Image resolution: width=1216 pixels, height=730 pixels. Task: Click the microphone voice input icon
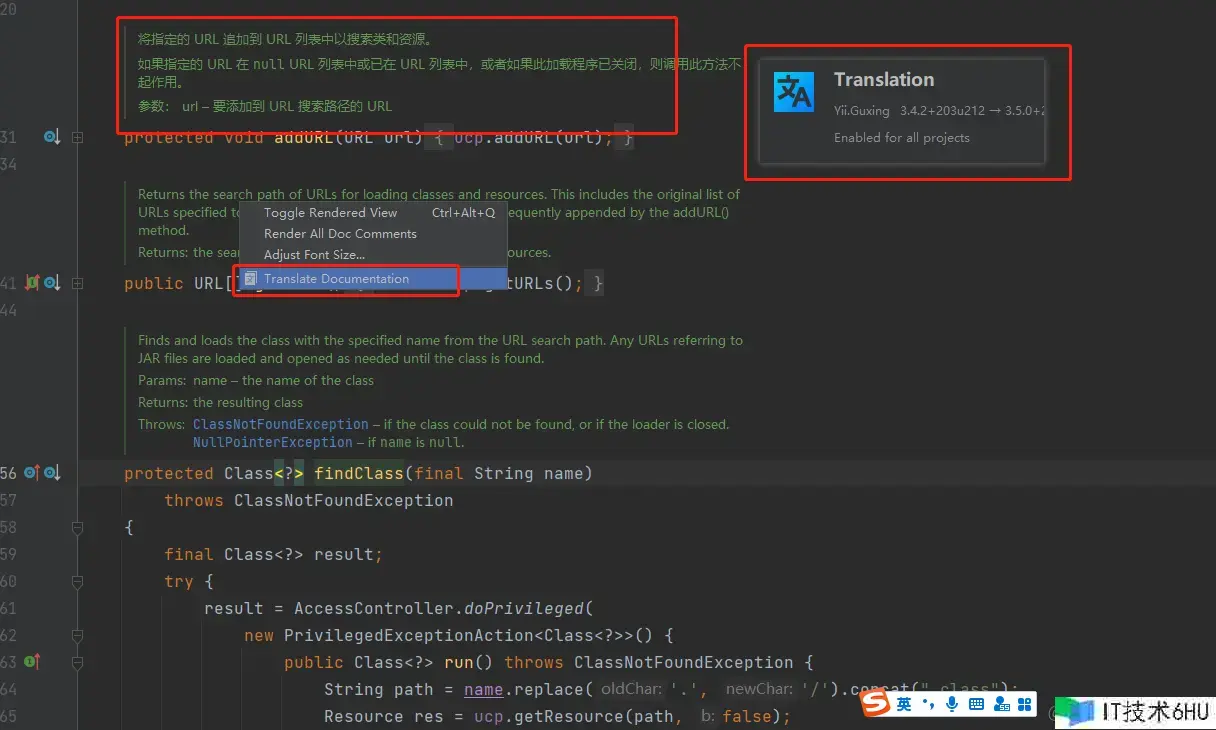952,705
